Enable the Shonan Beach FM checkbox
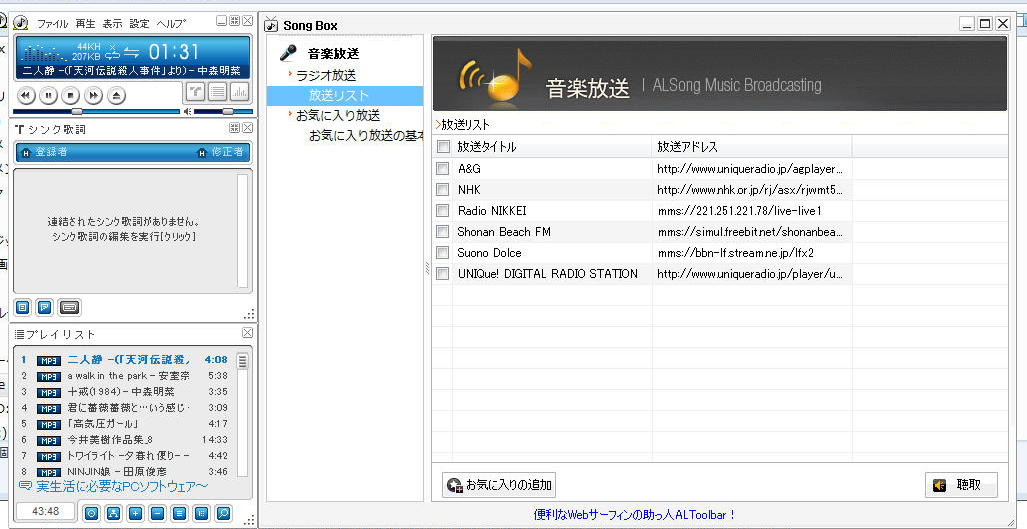 click(443, 232)
